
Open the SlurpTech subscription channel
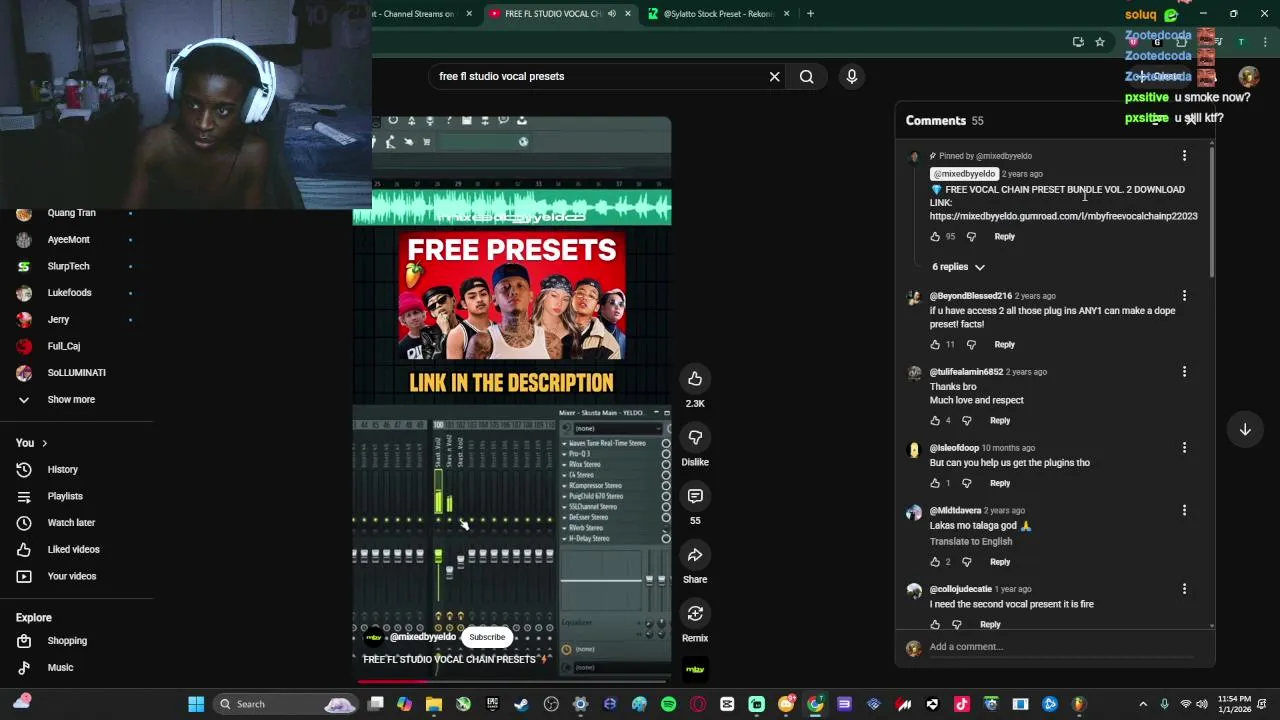tap(68, 266)
